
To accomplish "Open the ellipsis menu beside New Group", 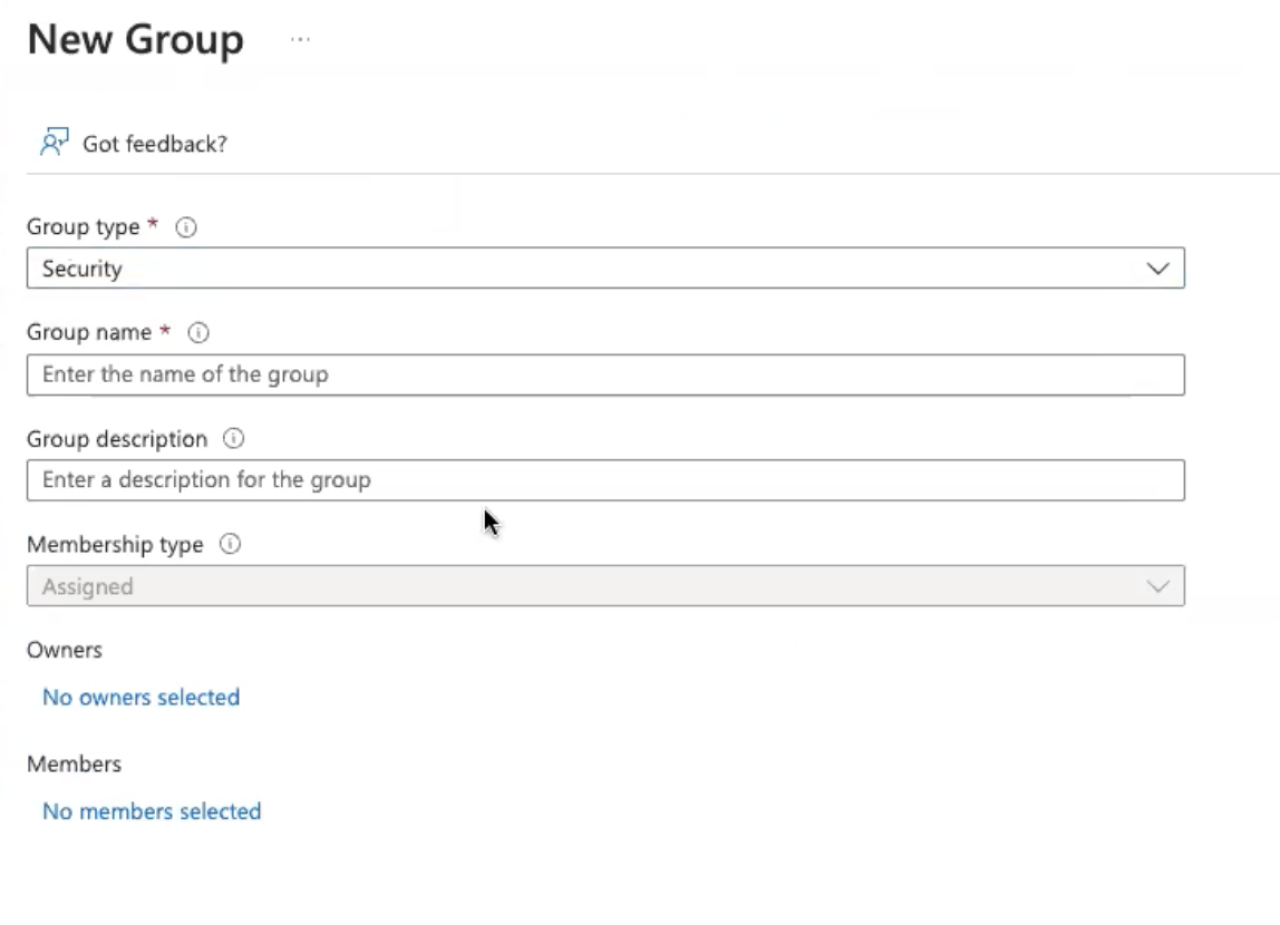I will point(300,38).
